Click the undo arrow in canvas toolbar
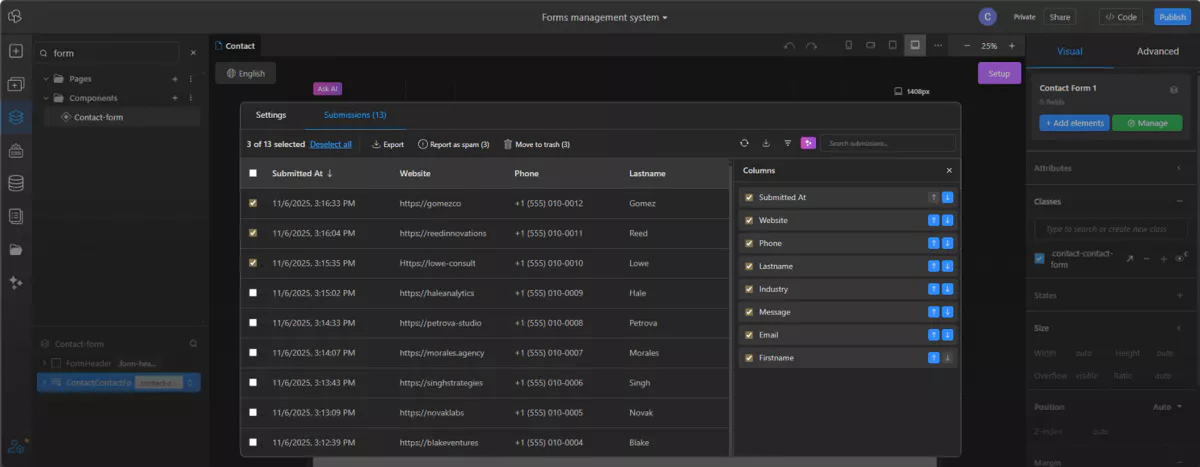This screenshot has height=467, width=1200. point(789,46)
